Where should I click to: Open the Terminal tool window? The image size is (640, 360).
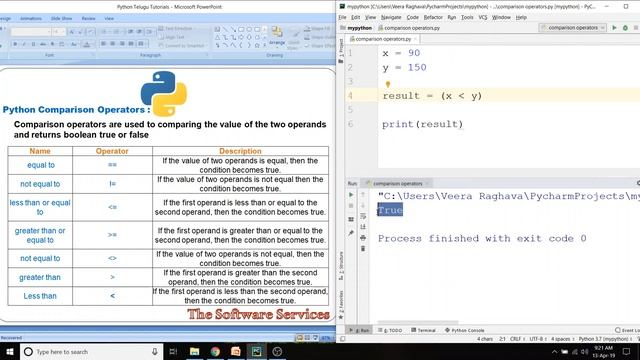[x=423, y=330]
